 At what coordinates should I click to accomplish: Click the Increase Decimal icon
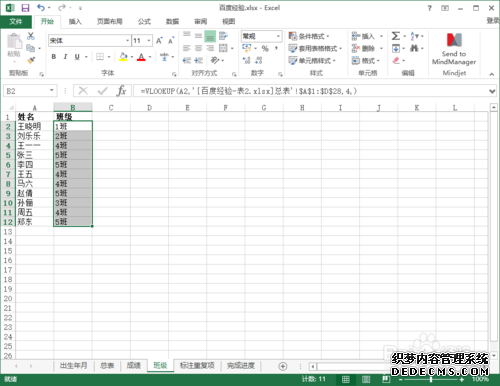point(247,60)
